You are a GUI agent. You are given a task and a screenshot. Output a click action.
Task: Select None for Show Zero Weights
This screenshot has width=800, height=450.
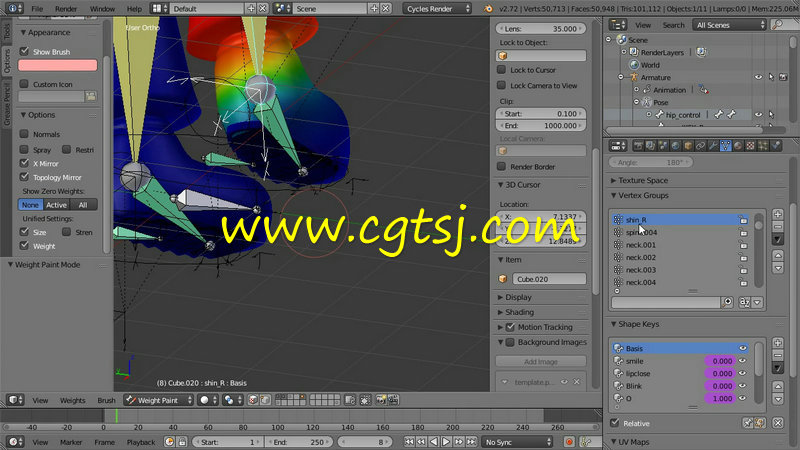pyautogui.click(x=30, y=205)
